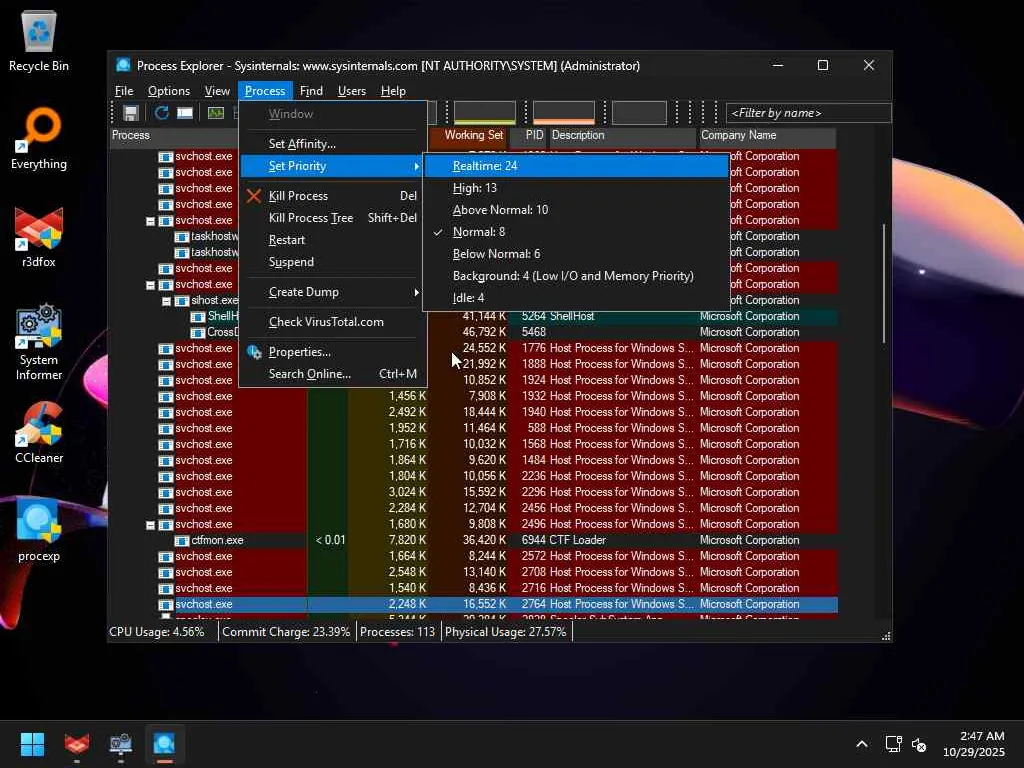
Task: Choose Search Online from the menu
Action: coord(333,374)
